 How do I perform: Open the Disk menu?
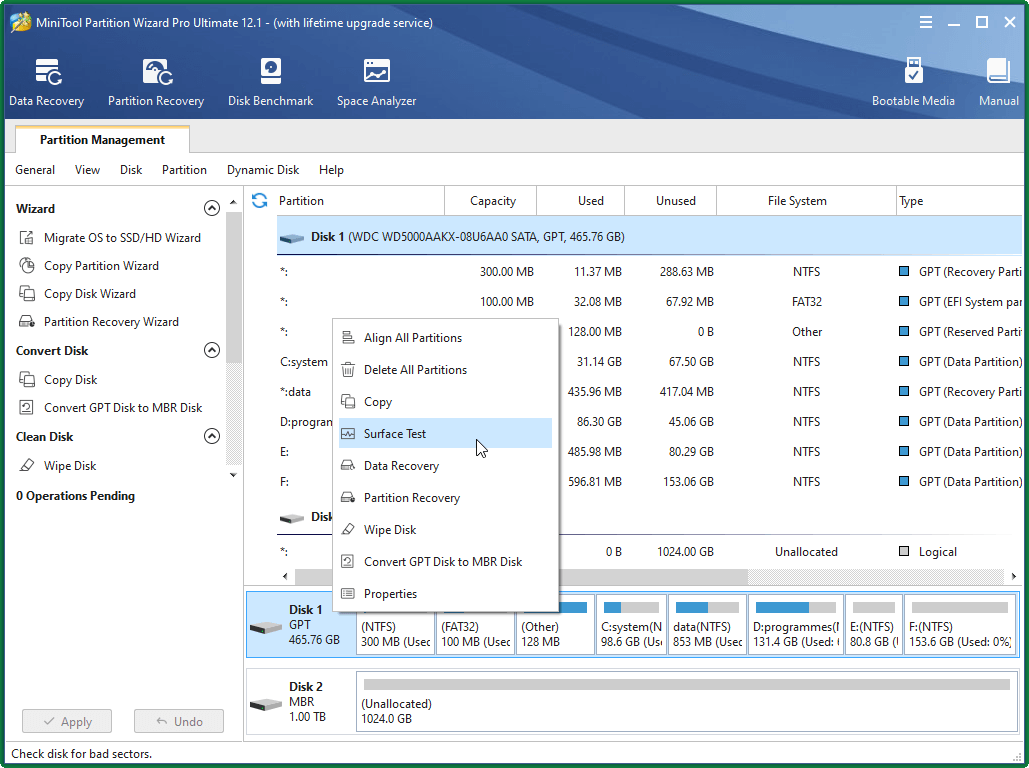pyautogui.click(x=131, y=170)
